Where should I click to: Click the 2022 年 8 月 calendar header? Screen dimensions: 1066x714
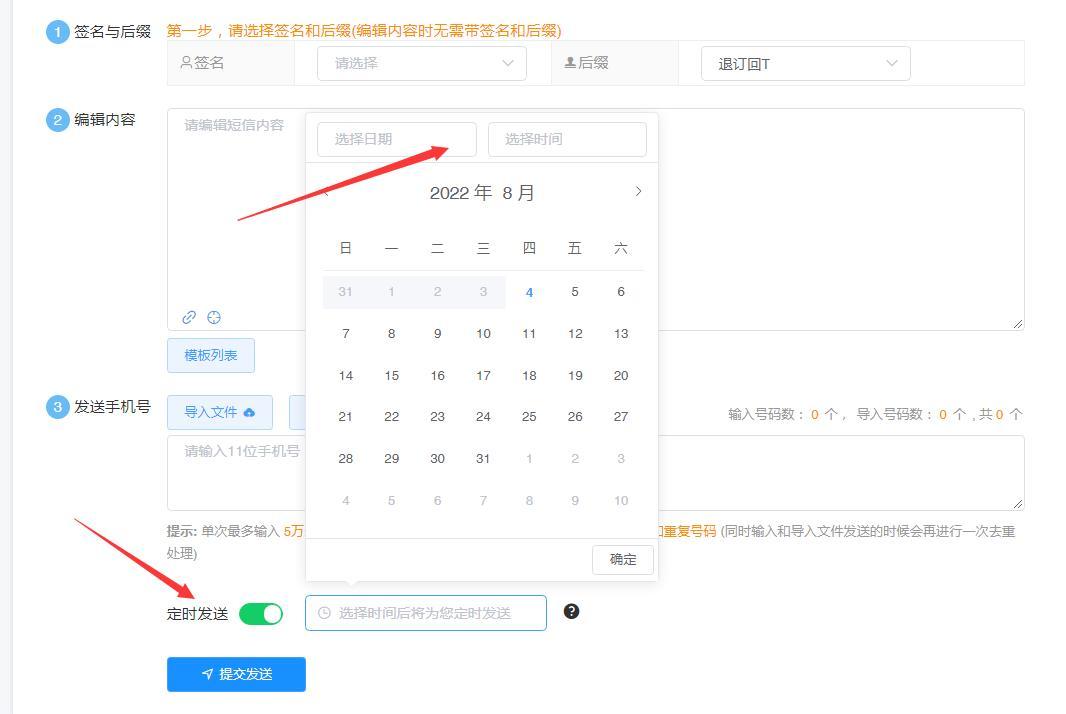point(482,193)
